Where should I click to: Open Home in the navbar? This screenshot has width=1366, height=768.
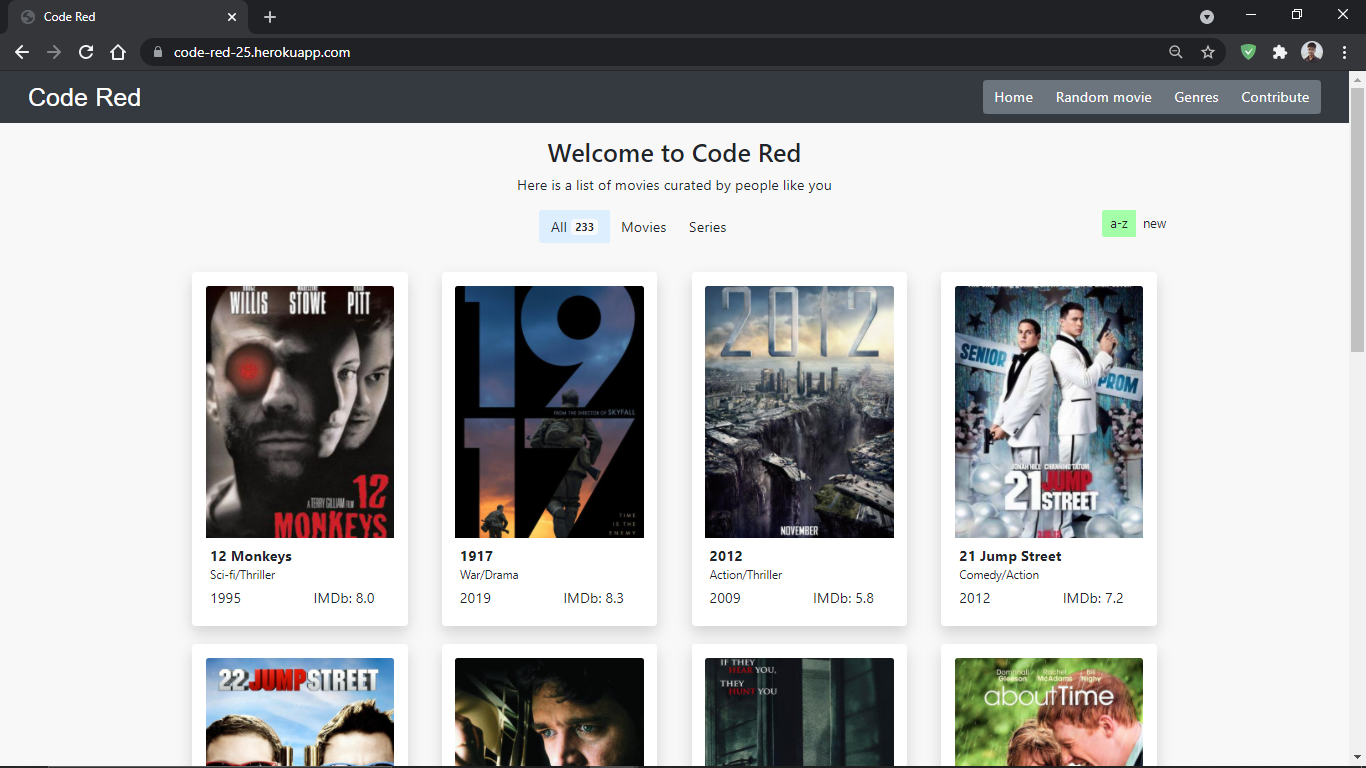click(1013, 97)
